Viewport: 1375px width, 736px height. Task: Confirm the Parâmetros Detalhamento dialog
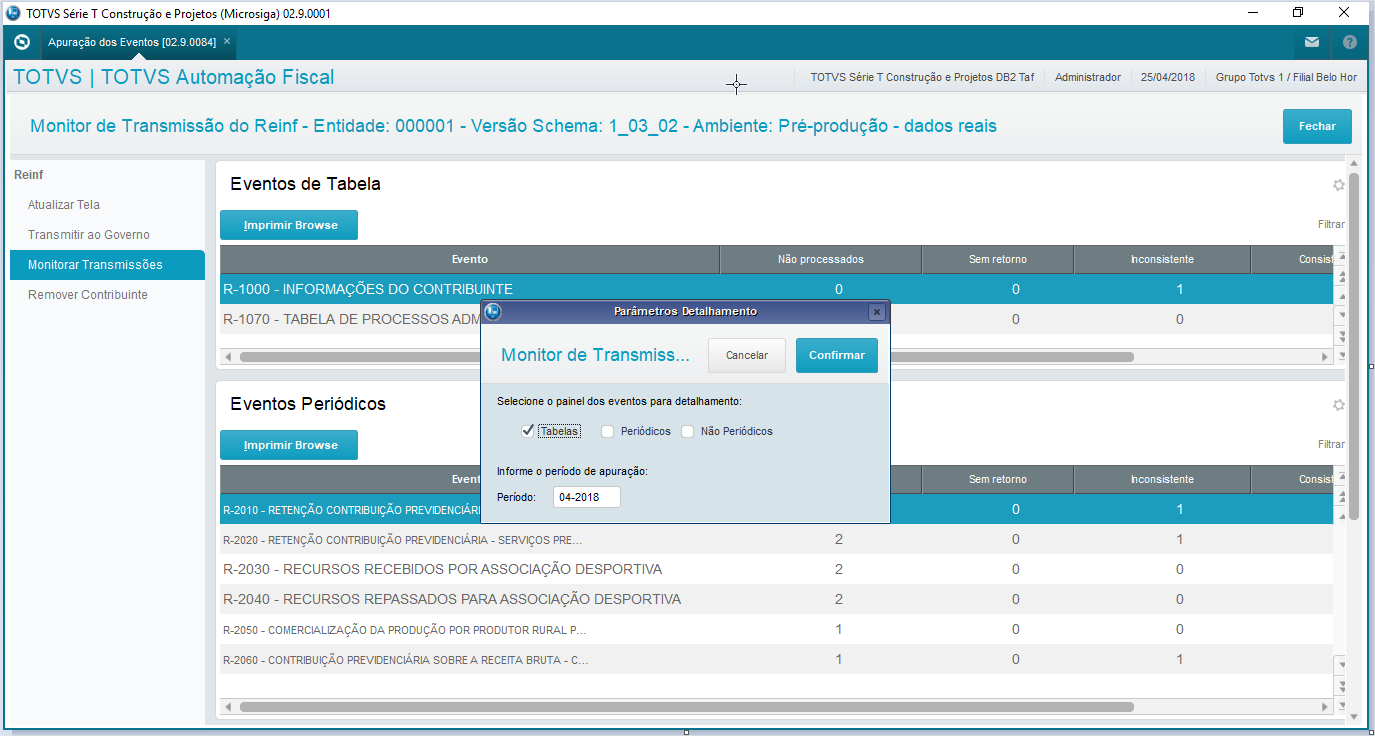click(x=837, y=355)
